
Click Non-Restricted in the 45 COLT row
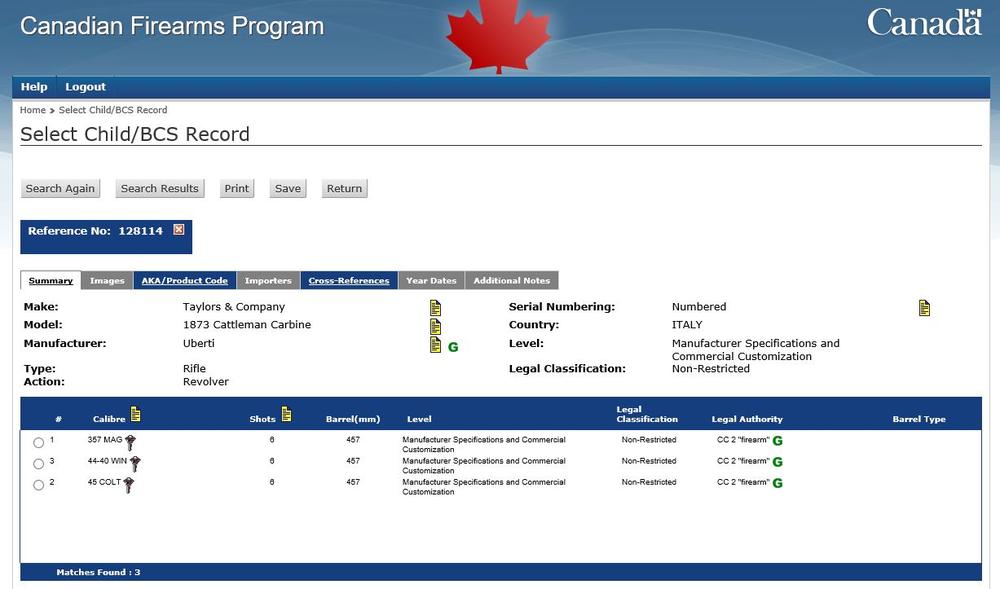coord(649,483)
